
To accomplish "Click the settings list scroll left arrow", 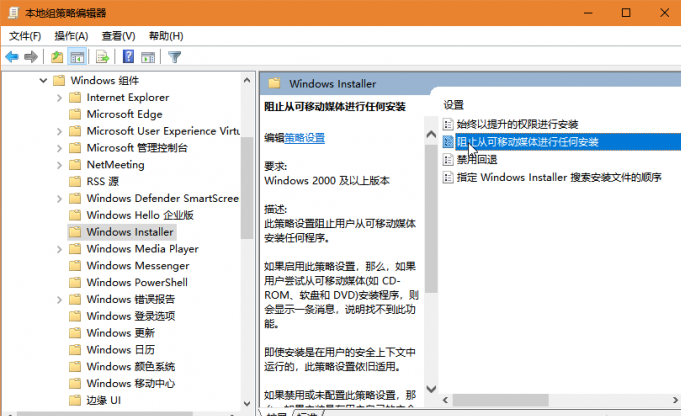I will point(445,400).
